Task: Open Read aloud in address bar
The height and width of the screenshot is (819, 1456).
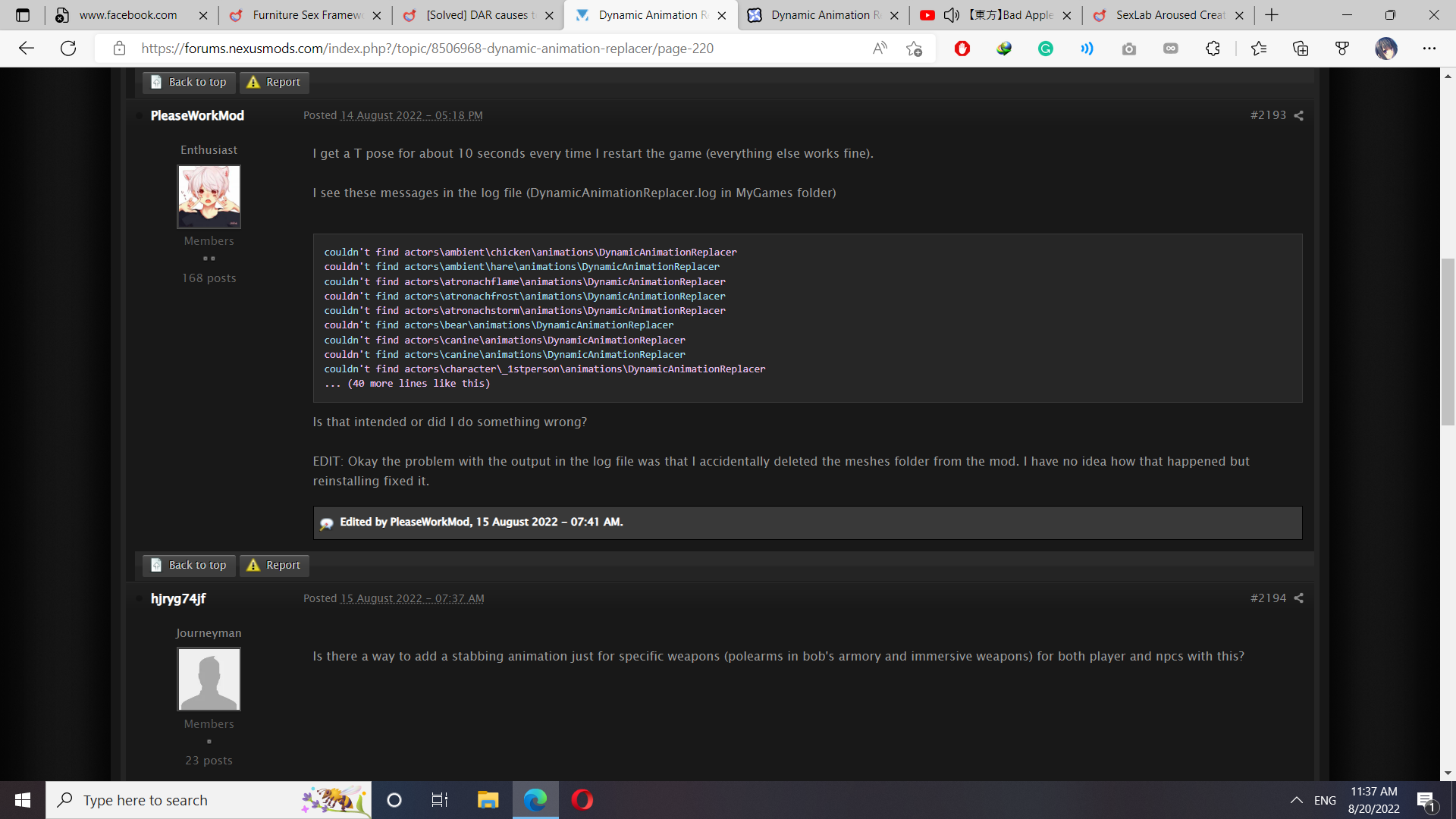Action: pos(880,49)
